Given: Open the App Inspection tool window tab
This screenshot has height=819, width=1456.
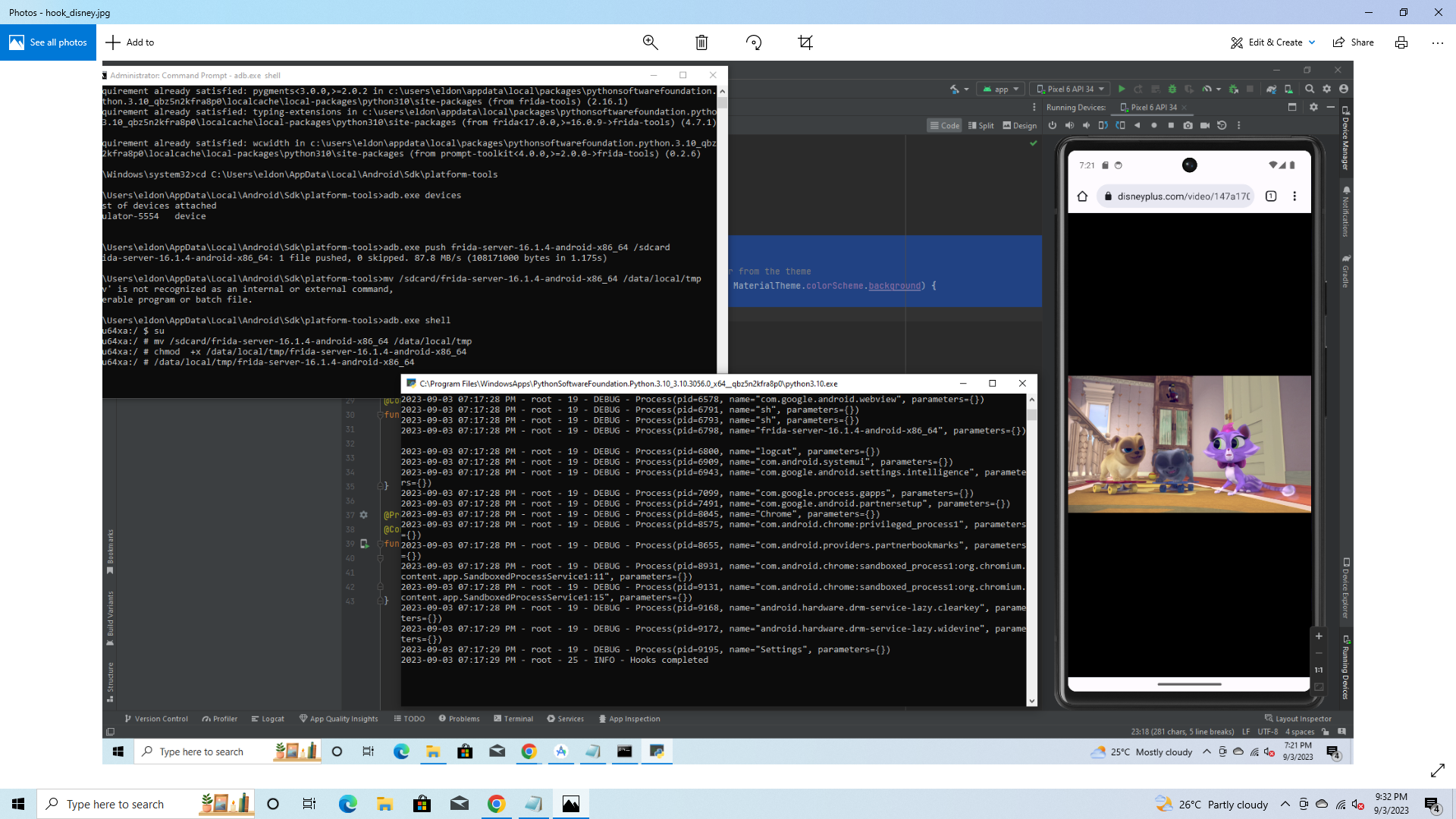Looking at the screenshot, I should click(629, 719).
